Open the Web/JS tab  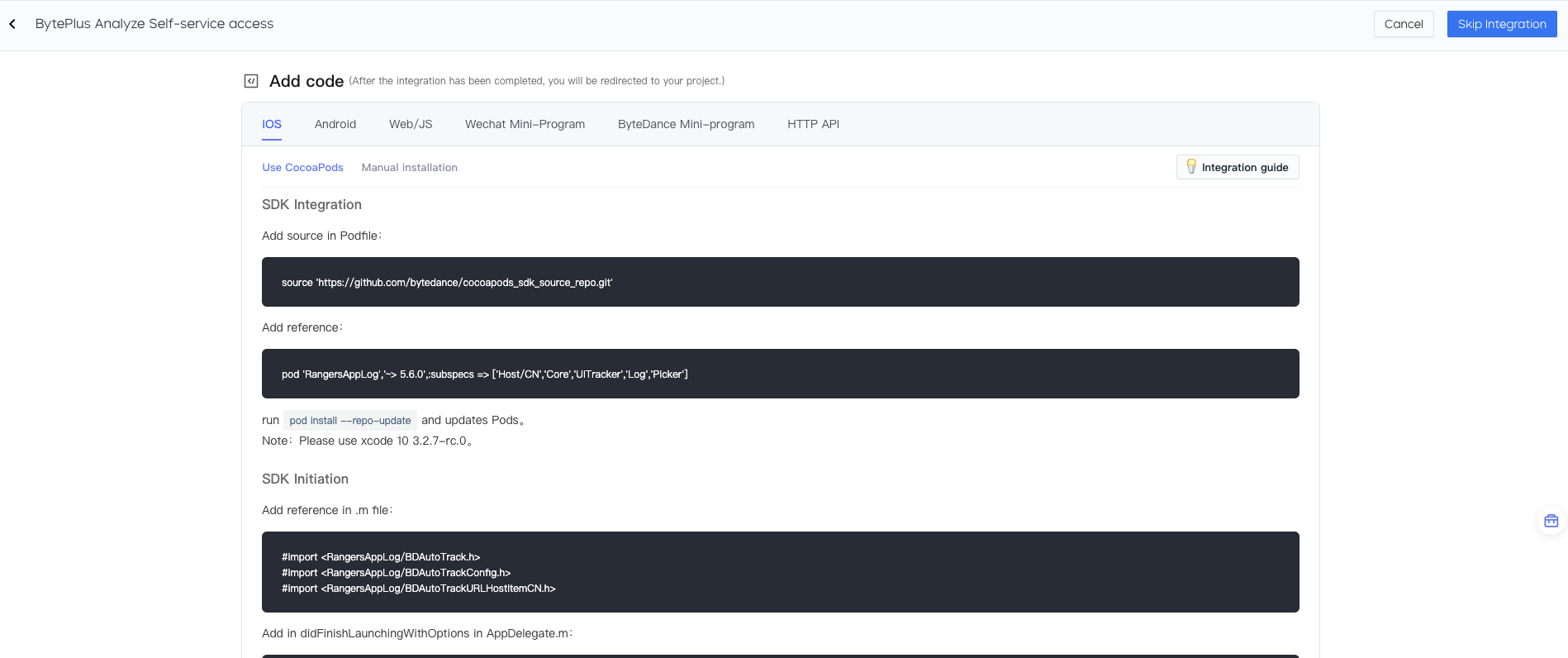(x=411, y=124)
